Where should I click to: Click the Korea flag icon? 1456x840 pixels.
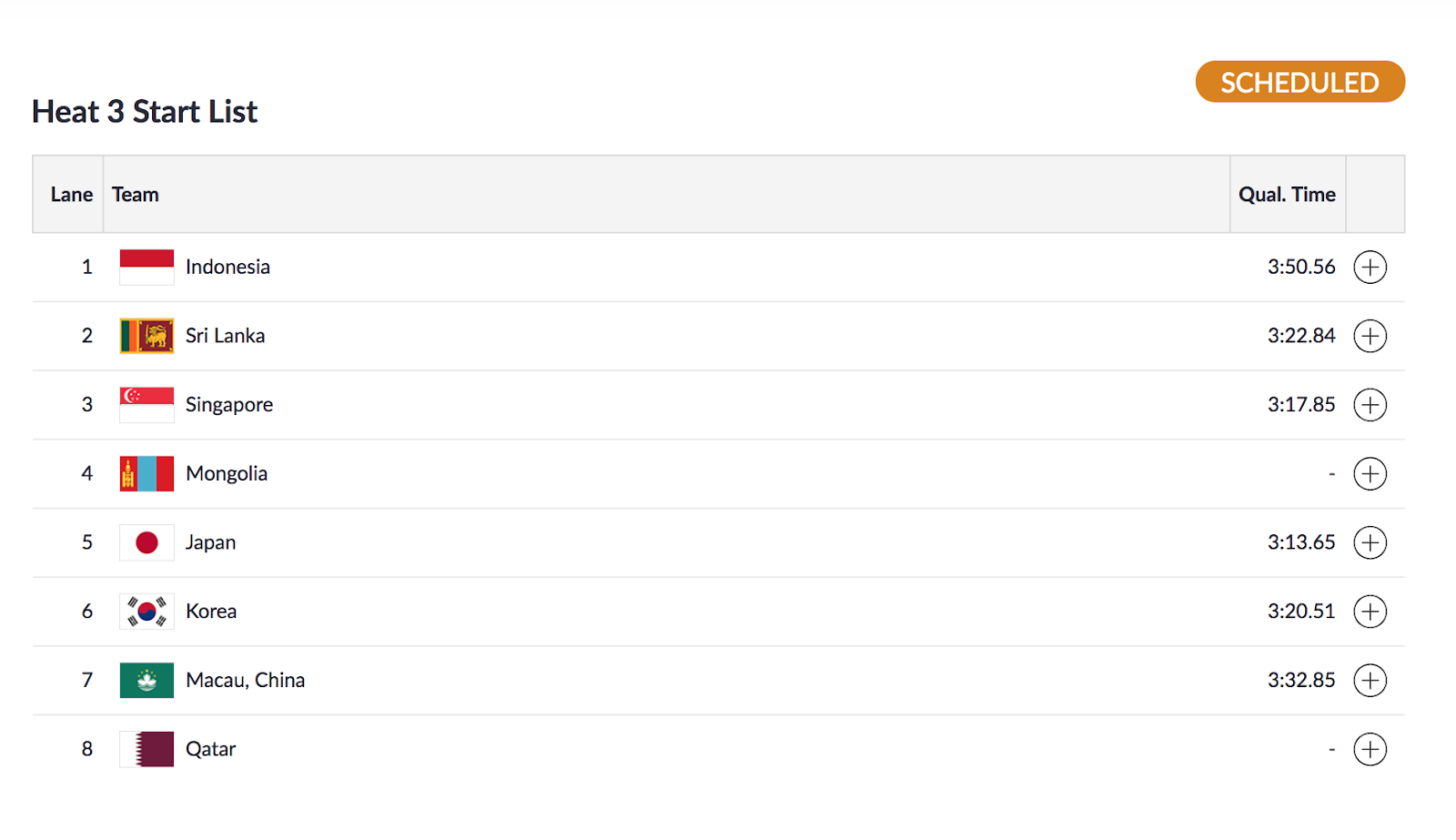(147, 612)
